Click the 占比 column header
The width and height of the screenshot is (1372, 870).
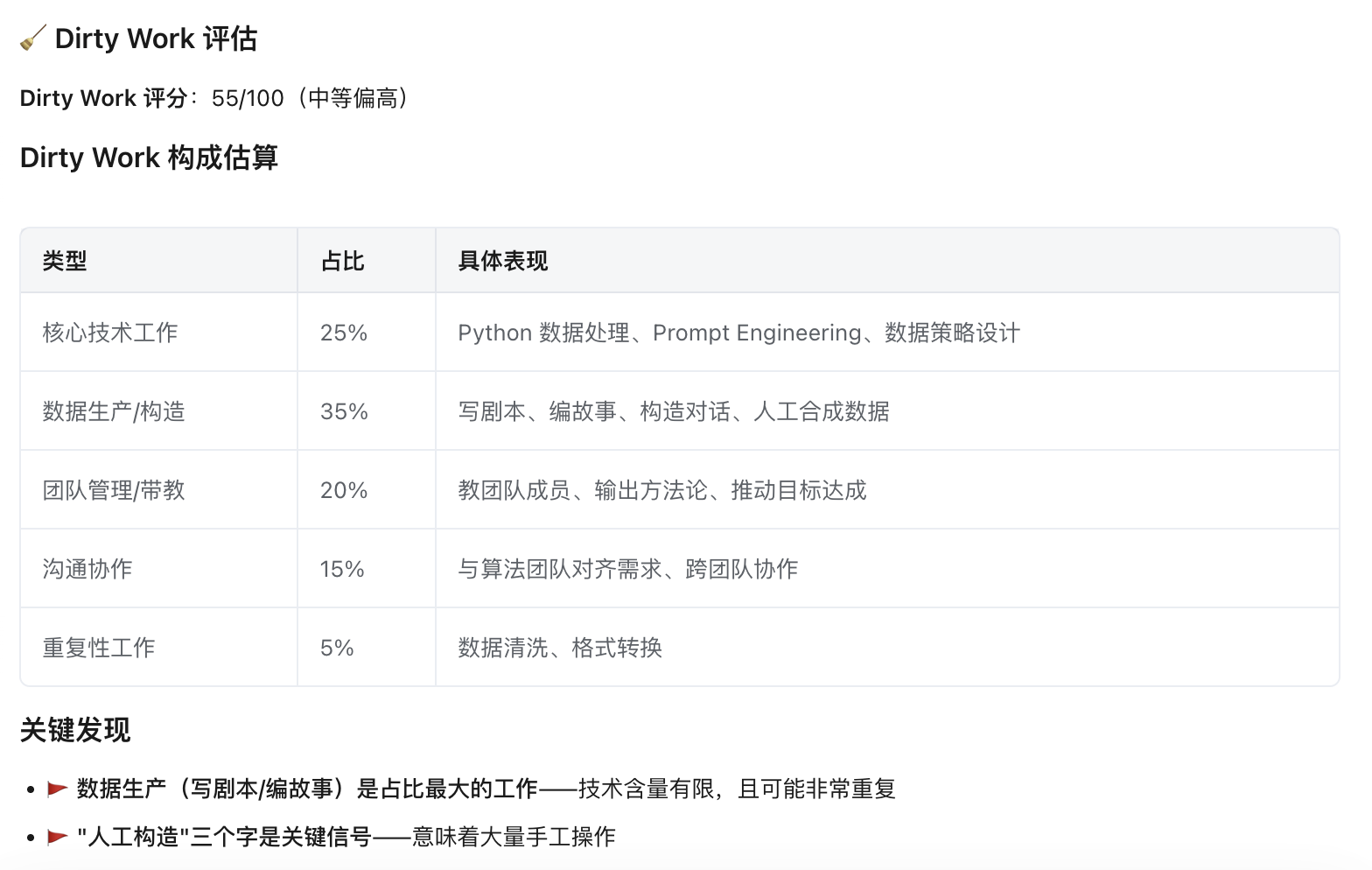coord(342,261)
